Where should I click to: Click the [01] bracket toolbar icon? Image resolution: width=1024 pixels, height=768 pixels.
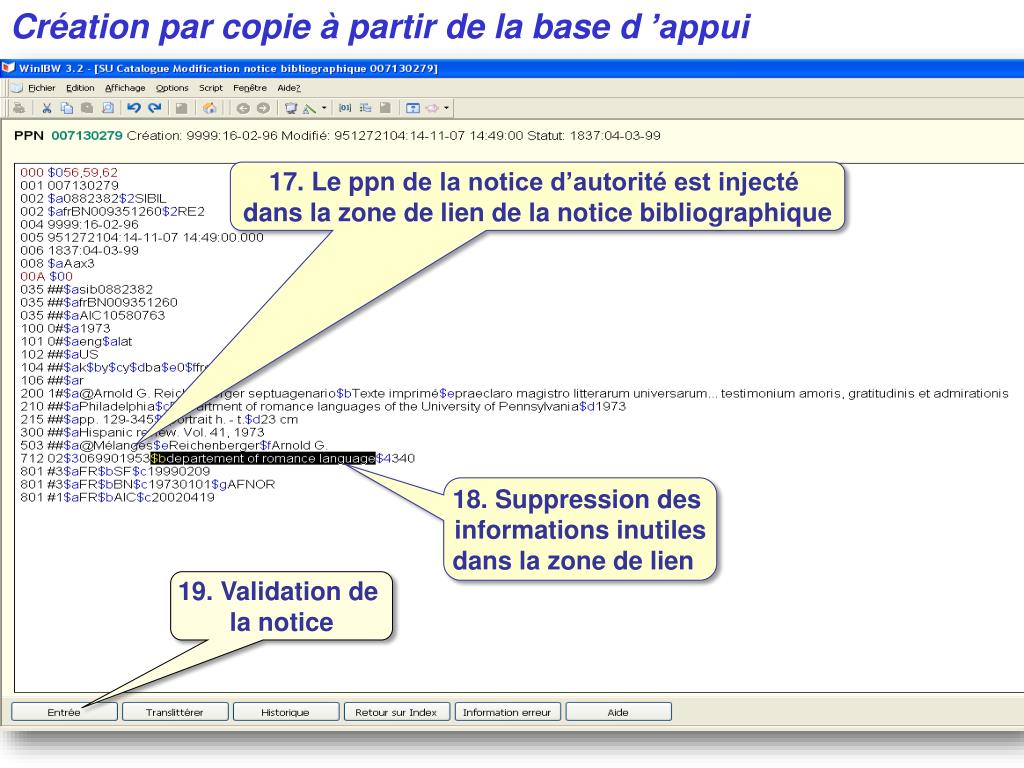[x=345, y=108]
